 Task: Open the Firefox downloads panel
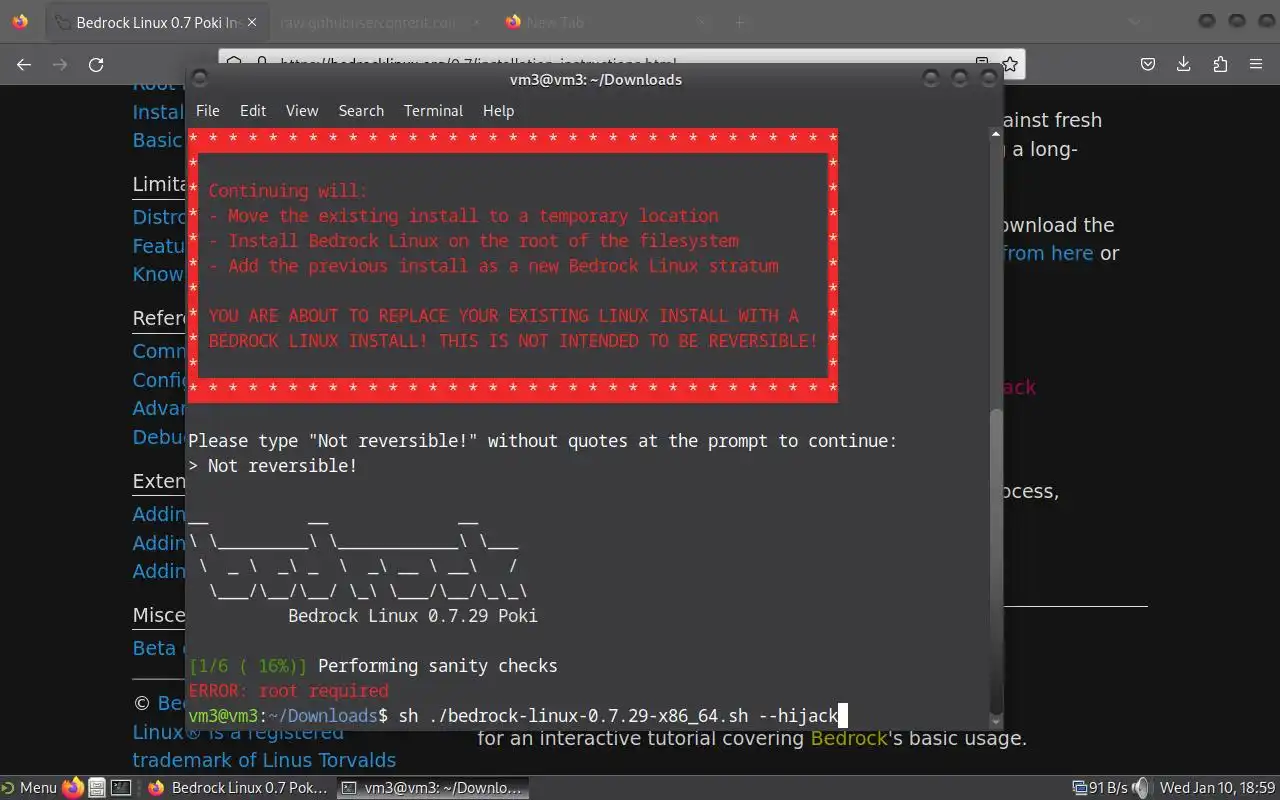pos(1184,64)
